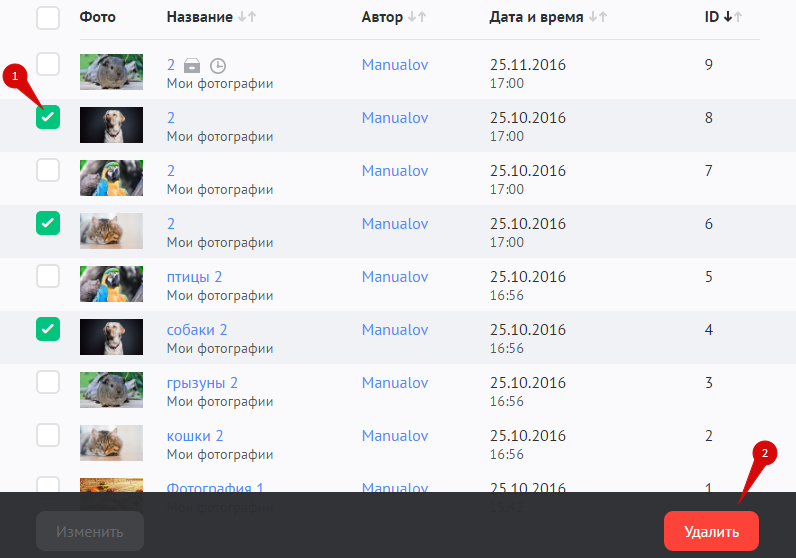This screenshot has width=796, height=558.
Task: Click the Изменить button
Action: pyautogui.click(x=90, y=531)
